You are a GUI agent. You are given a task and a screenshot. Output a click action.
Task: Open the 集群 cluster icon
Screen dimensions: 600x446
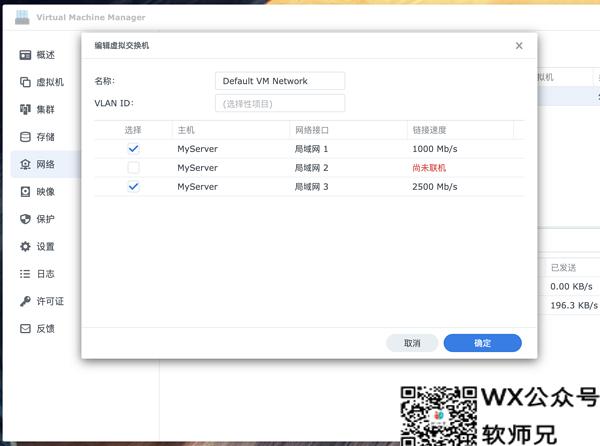point(26,109)
